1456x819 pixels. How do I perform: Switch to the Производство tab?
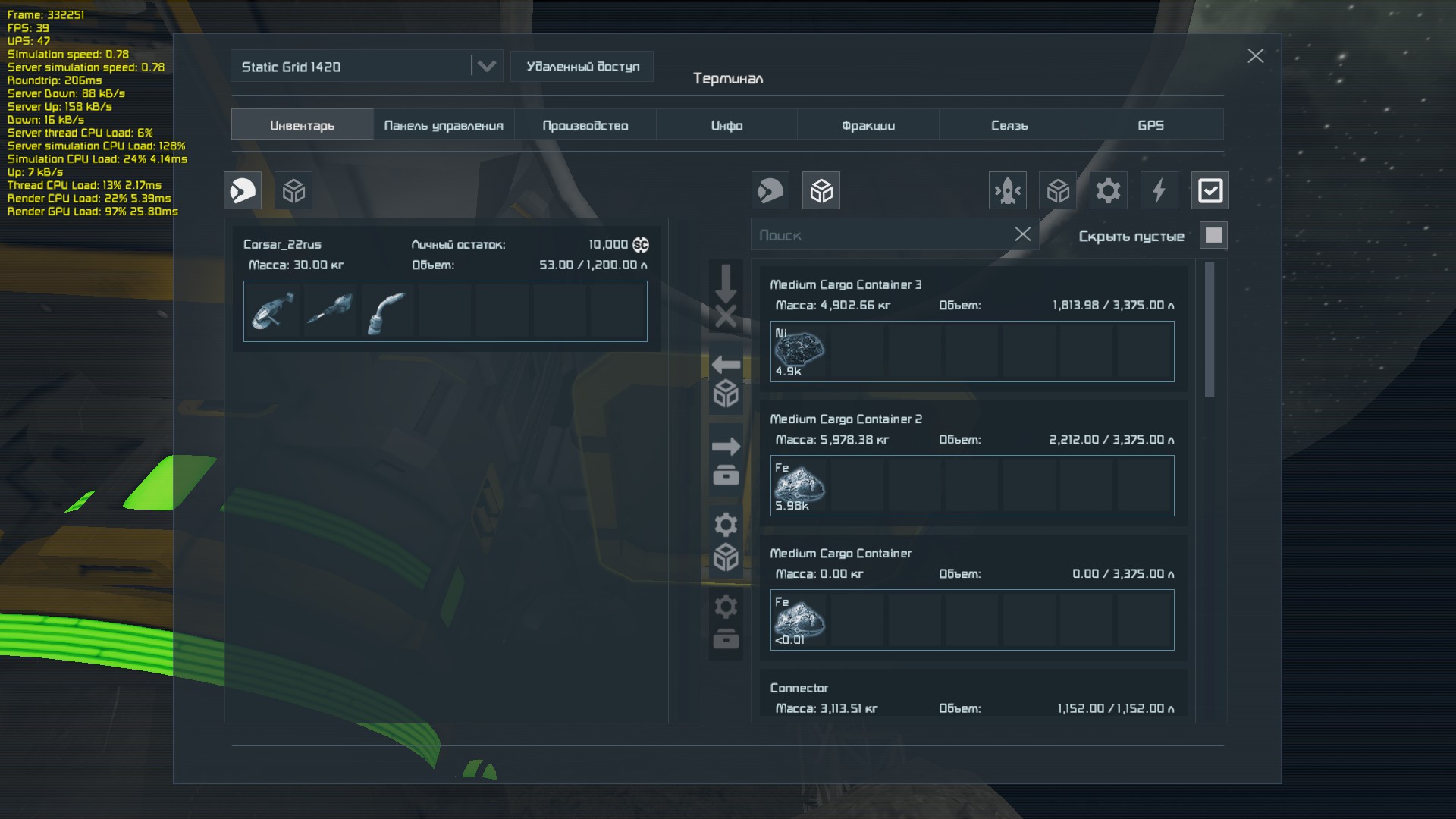585,125
